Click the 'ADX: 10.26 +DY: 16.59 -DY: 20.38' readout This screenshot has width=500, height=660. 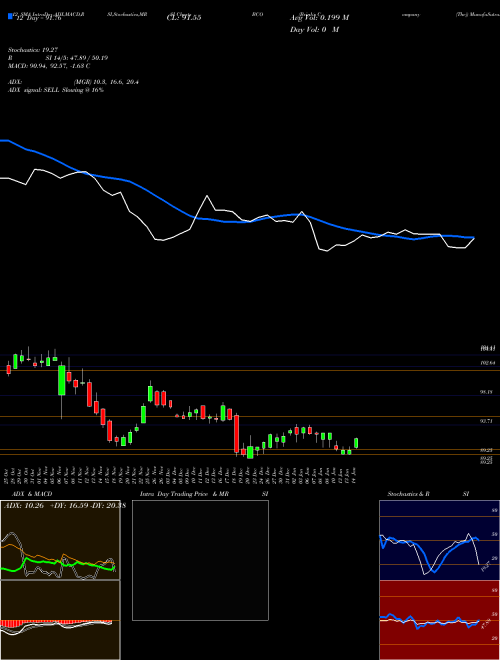point(65,506)
